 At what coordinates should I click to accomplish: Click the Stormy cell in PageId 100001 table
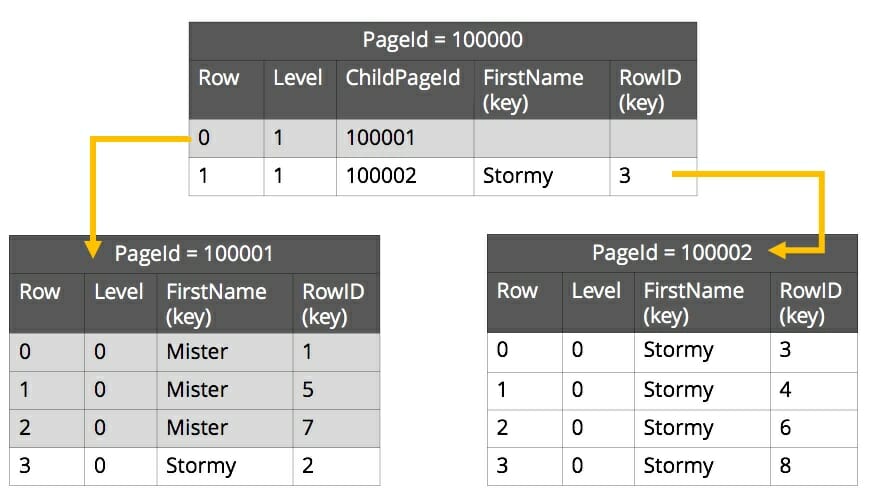tap(201, 466)
